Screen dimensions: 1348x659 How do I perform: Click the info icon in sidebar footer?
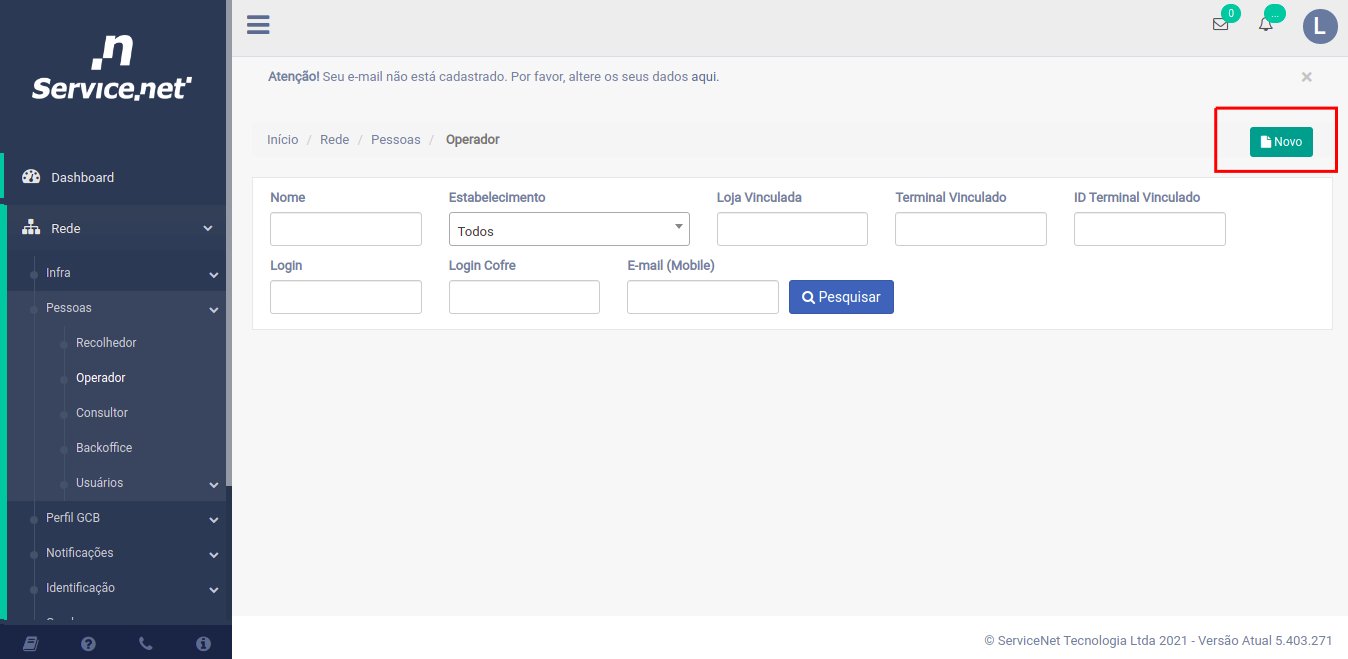[203, 643]
